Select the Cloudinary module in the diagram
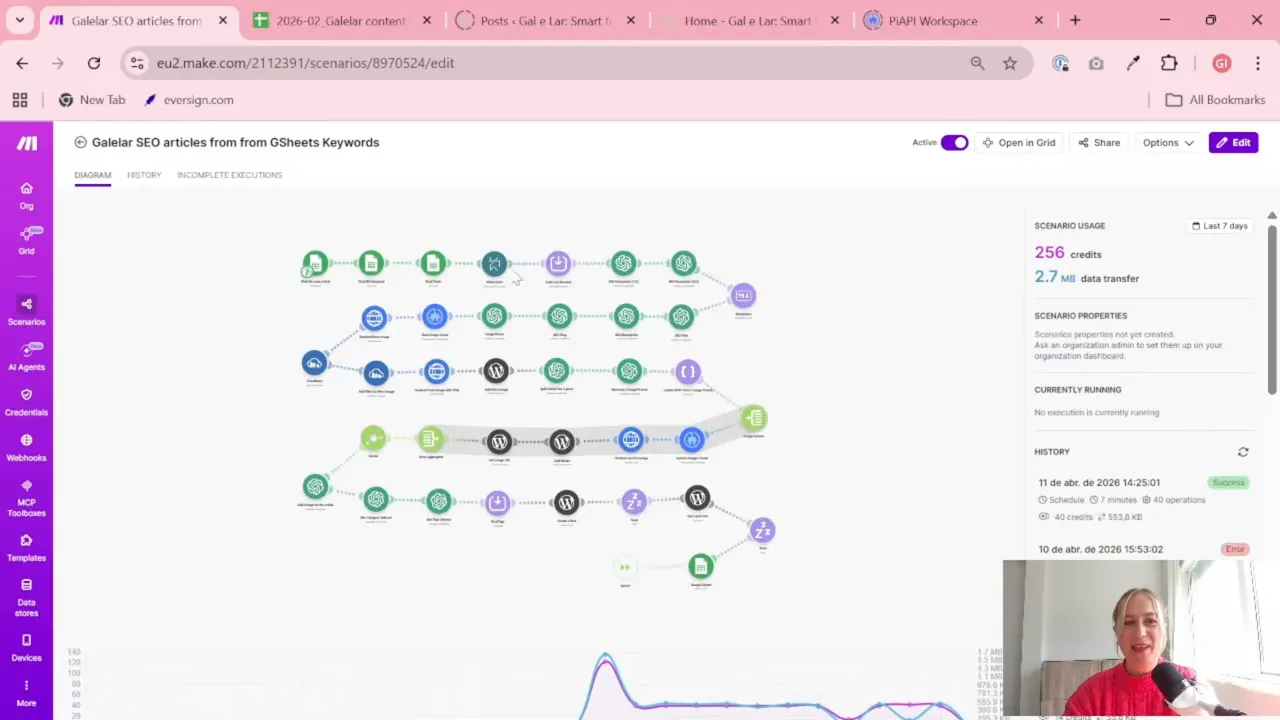Image resolution: width=1280 pixels, height=720 pixels. coord(314,362)
